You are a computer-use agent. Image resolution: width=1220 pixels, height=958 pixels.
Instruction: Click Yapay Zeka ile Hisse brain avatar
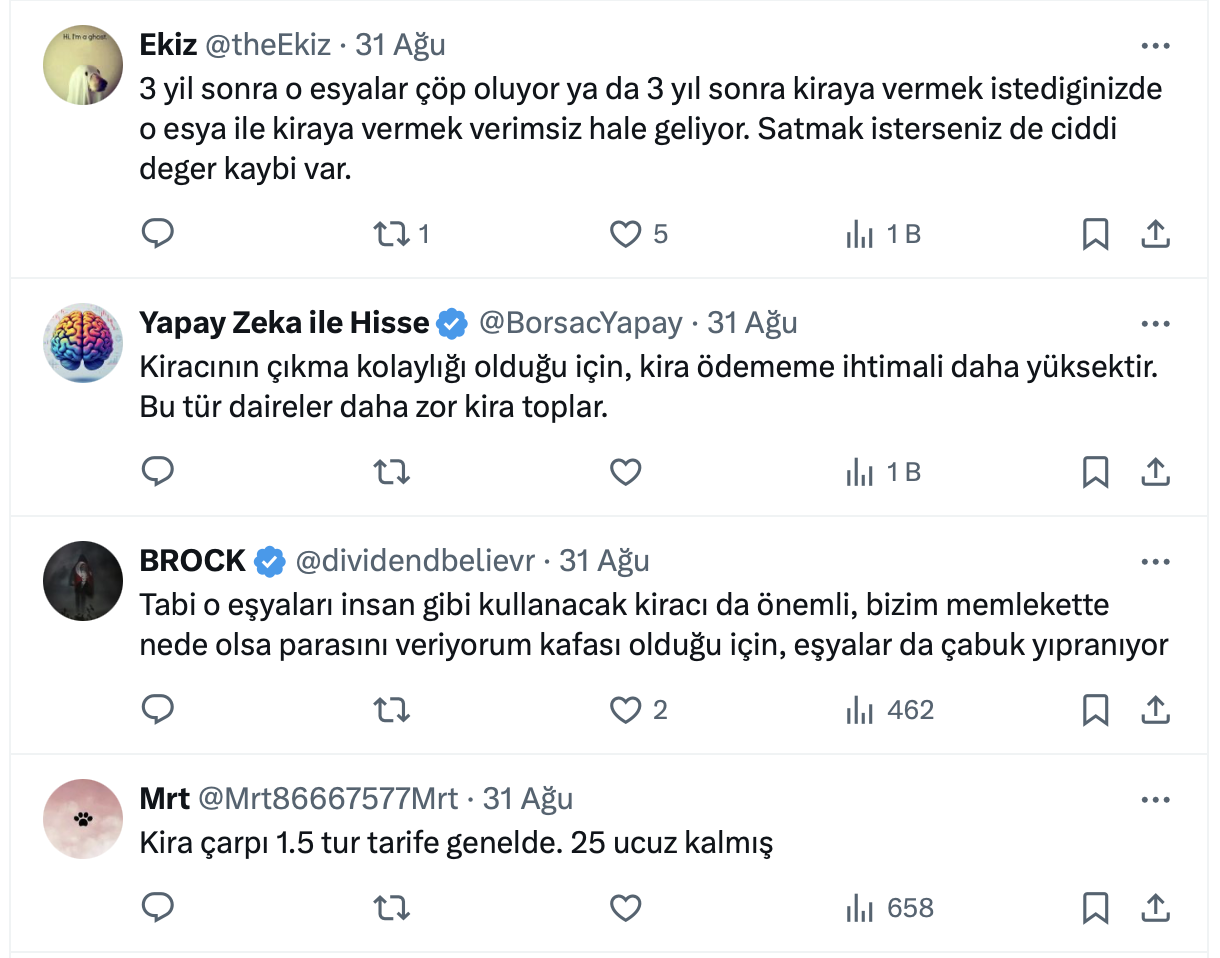pyautogui.click(x=83, y=342)
